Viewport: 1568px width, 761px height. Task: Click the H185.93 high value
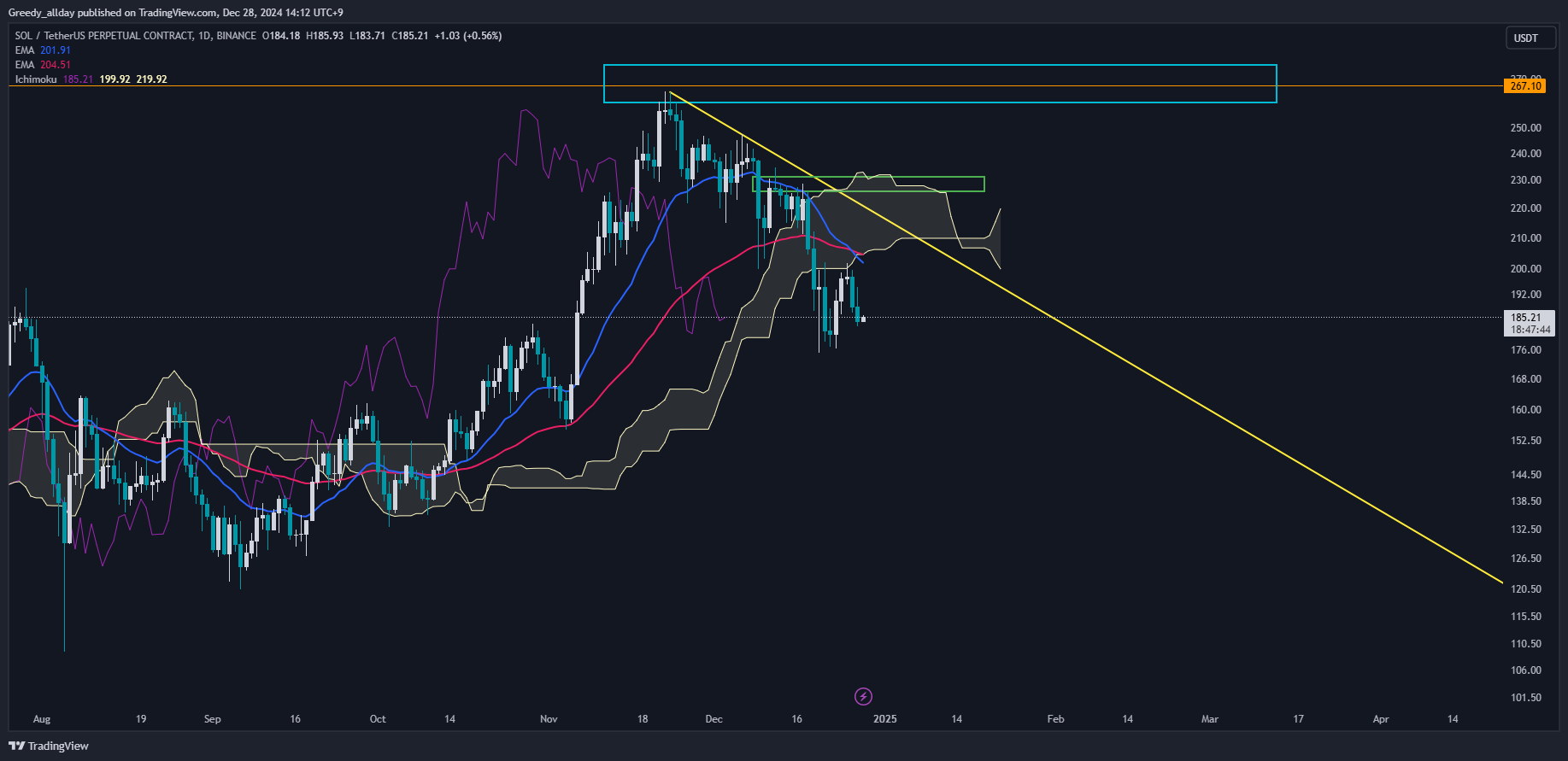click(x=325, y=36)
